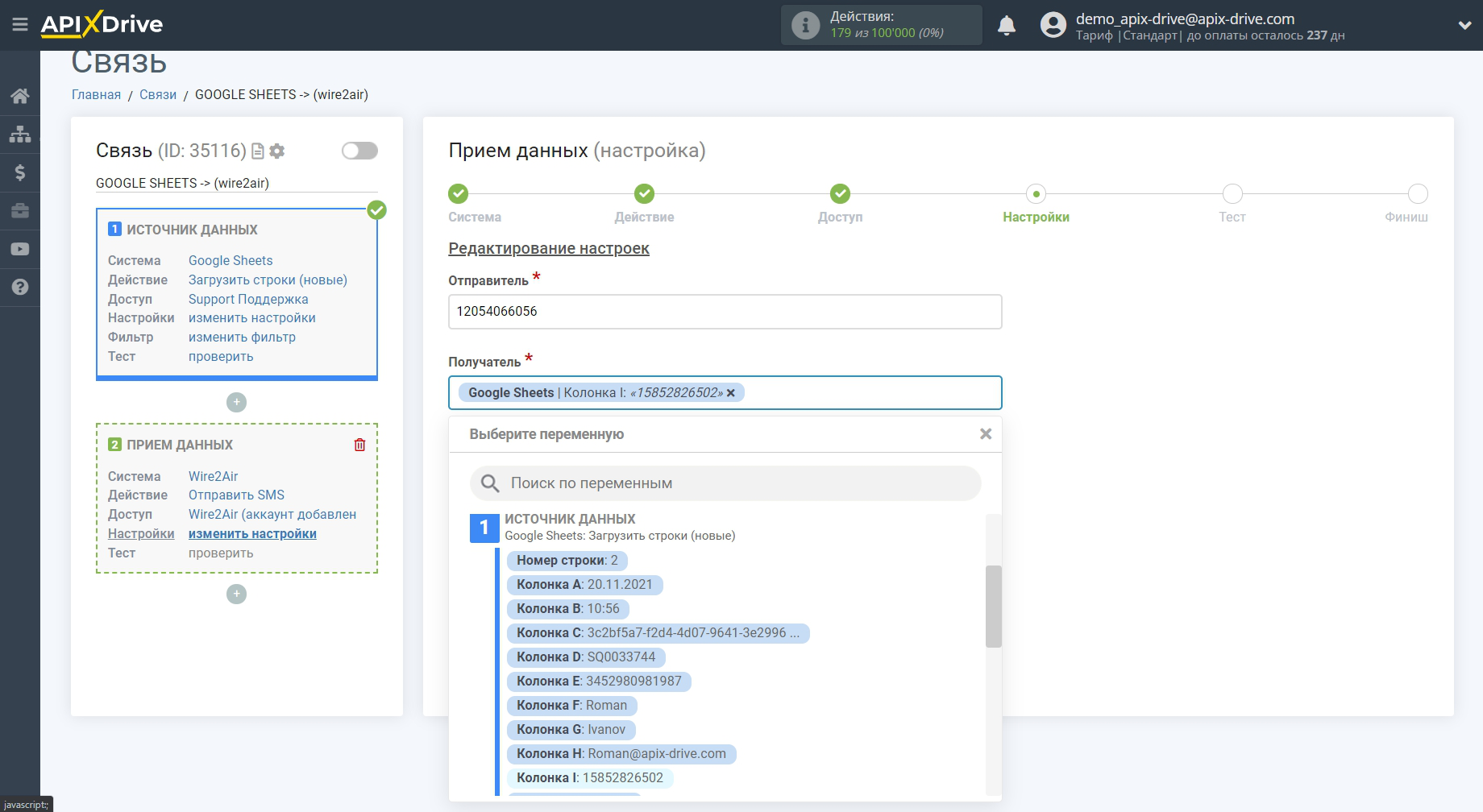Viewport: 1483px width, 812px height.
Task: Open the help question mark icon
Action: tap(20, 287)
